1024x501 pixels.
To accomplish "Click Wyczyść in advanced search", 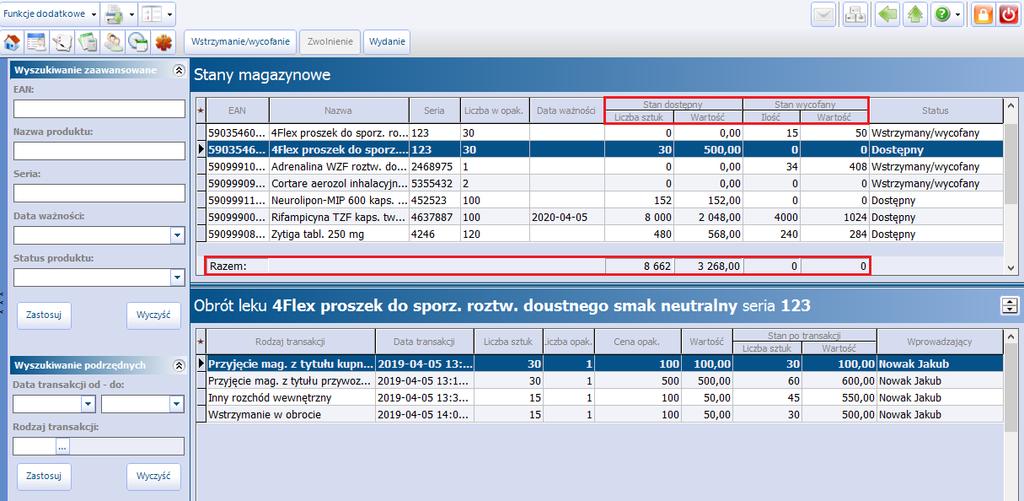I will [153, 314].
